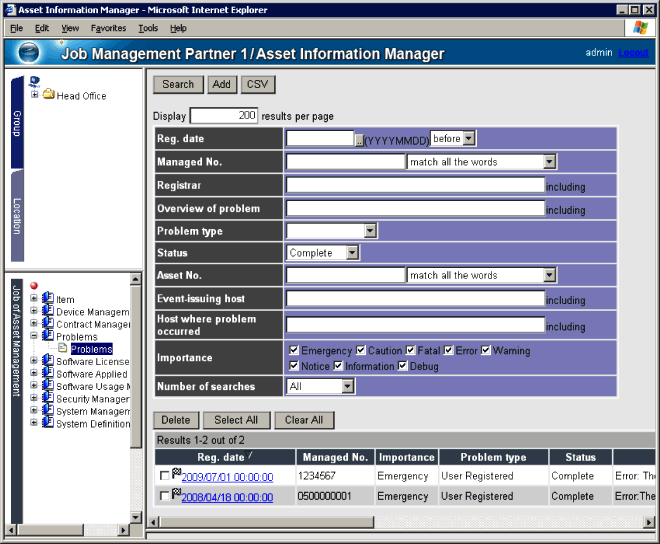Screen dimensions: 660x544
Task: Click the CSV button
Action: tap(257, 85)
